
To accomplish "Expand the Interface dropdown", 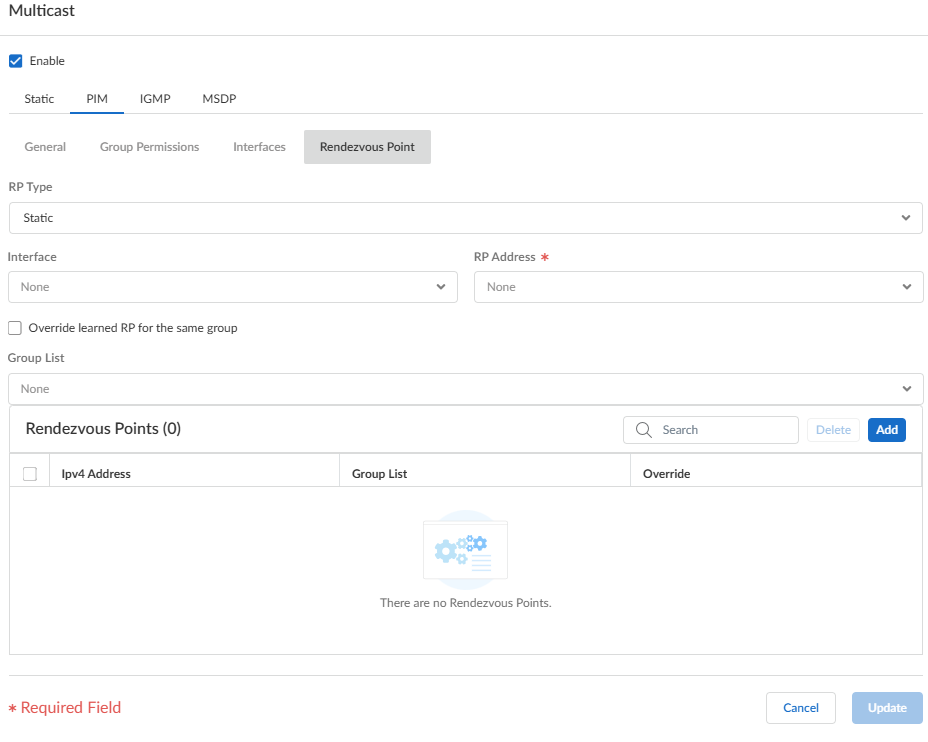I will click(232, 287).
